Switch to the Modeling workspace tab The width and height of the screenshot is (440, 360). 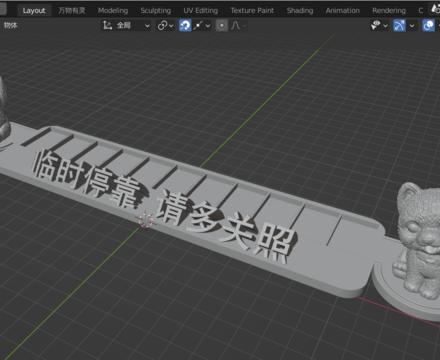113,10
